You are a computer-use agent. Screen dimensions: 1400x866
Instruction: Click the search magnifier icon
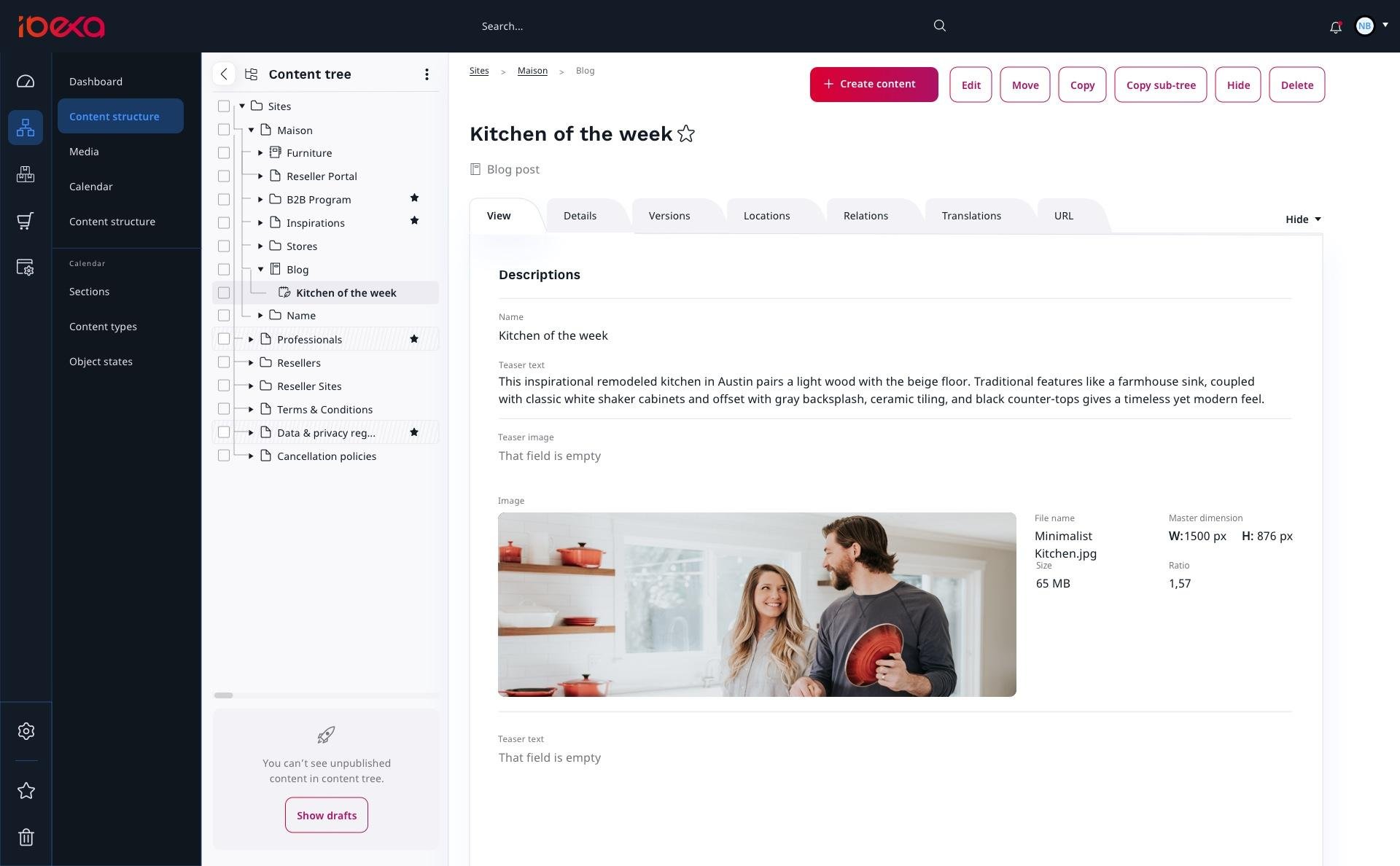pyautogui.click(x=939, y=26)
